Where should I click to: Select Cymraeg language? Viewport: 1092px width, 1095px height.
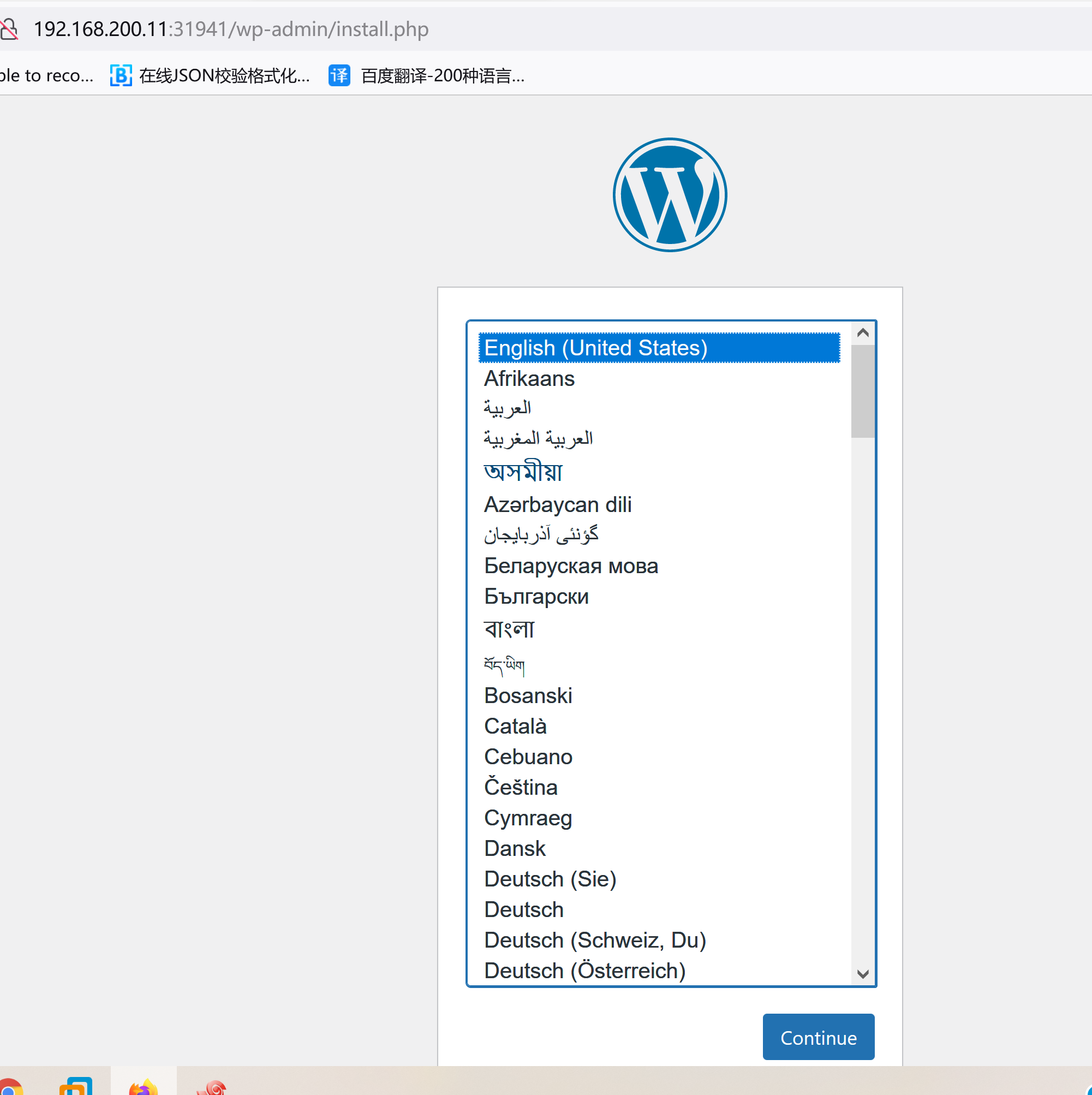(x=659, y=818)
